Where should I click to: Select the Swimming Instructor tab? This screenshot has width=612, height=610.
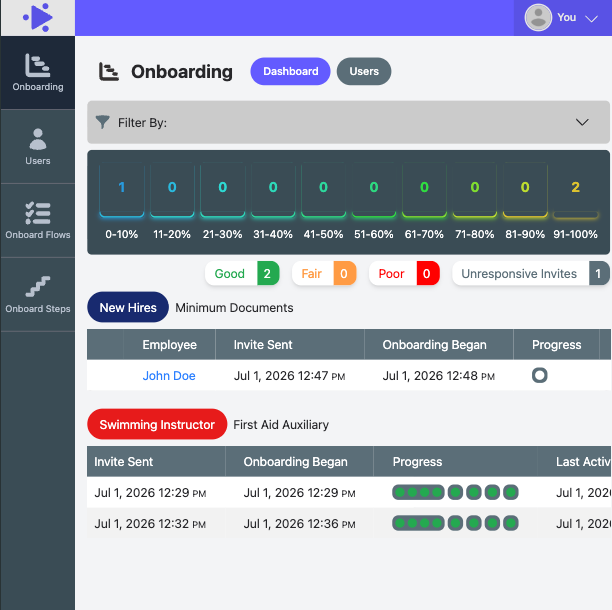pos(157,424)
